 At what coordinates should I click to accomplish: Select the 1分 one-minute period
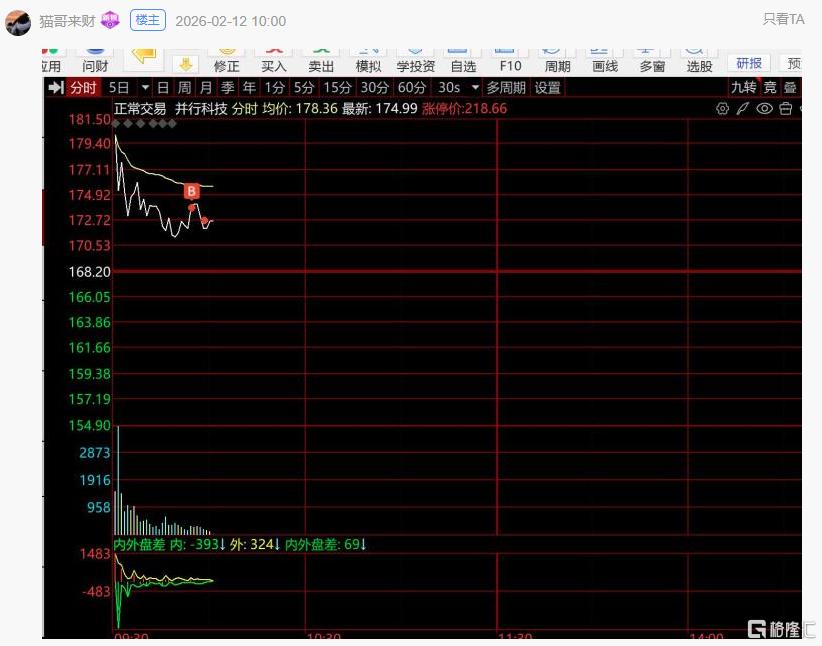tap(274, 88)
